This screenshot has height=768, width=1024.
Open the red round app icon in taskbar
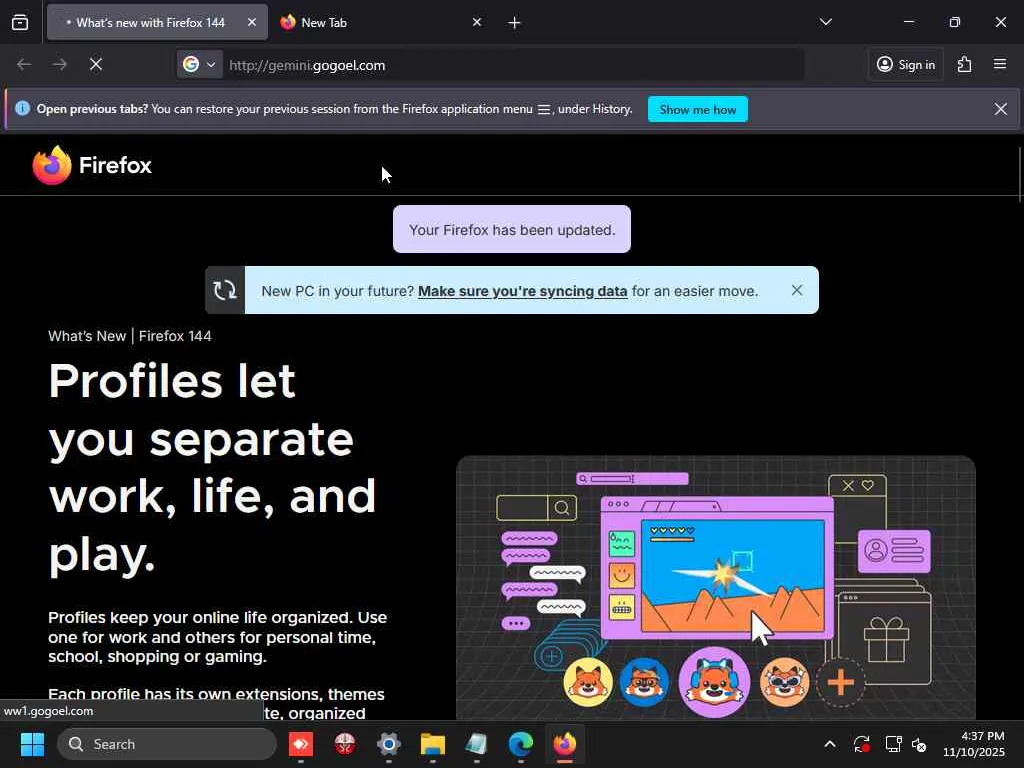[345, 744]
